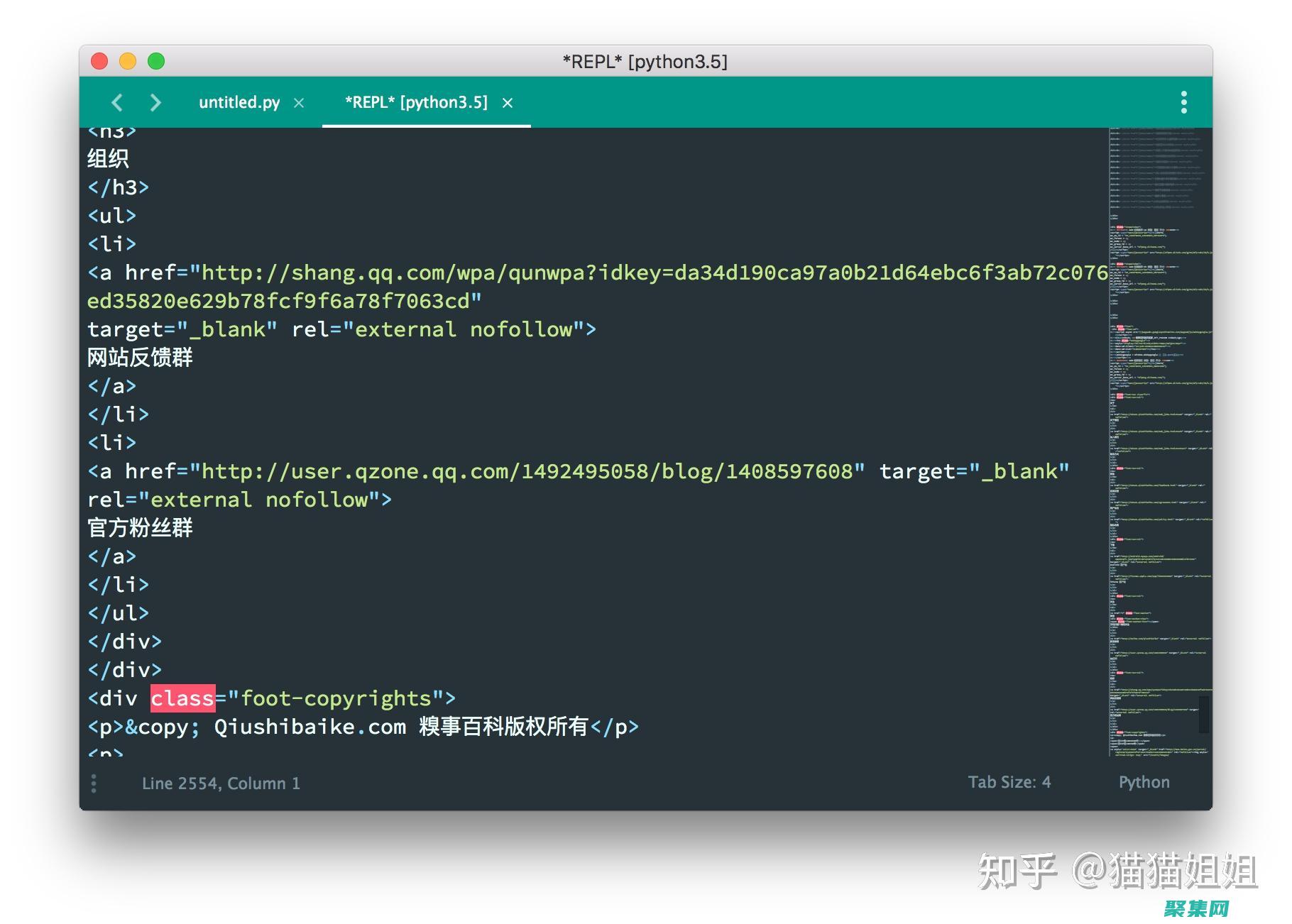Click the forward tab navigation arrow
This screenshot has height=924, width=1292.
coord(155,103)
